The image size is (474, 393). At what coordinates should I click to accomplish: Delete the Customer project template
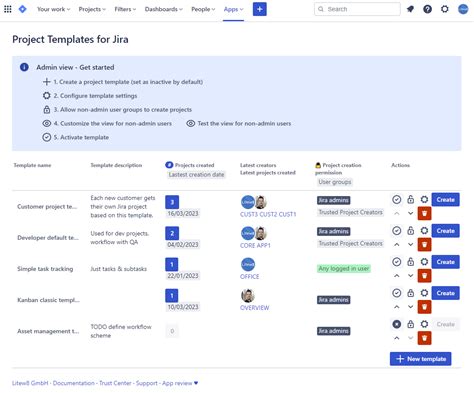(425, 213)
